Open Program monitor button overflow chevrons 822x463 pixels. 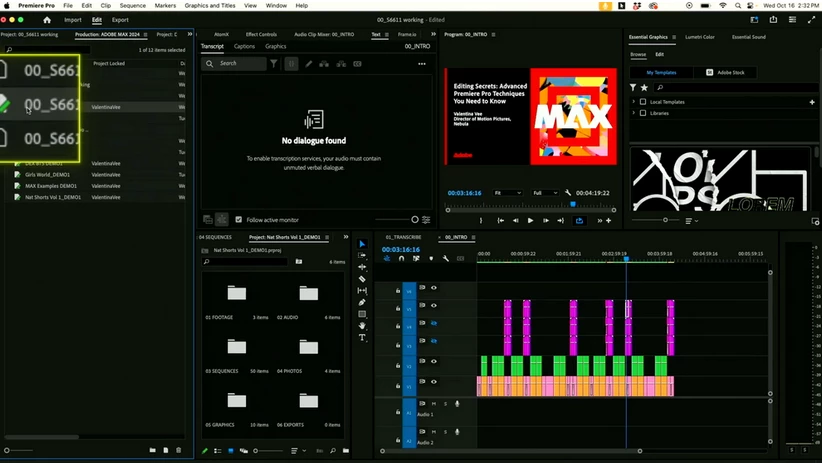pos(600,221)
